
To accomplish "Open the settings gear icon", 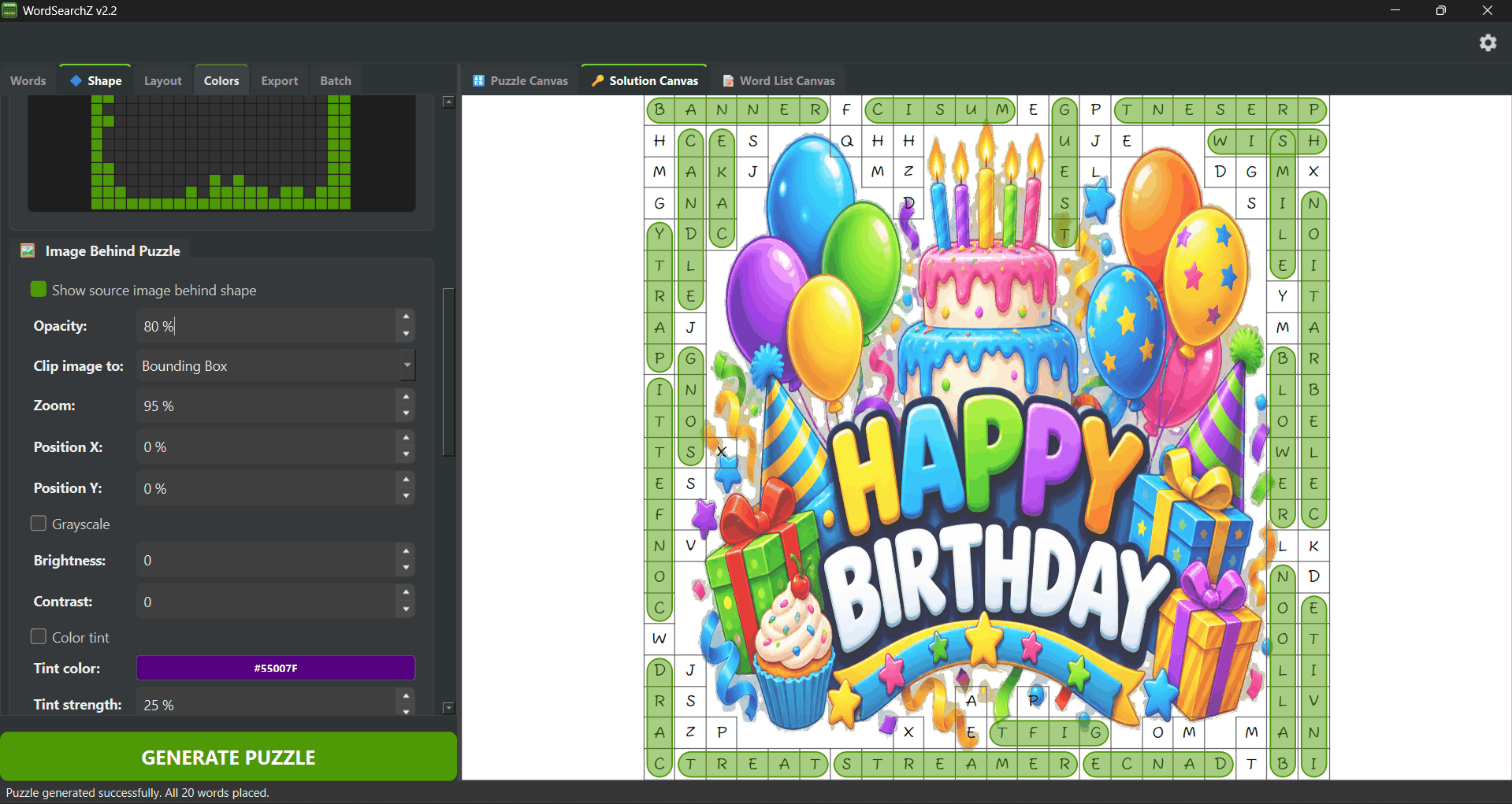I will (x=1488, y=43).
